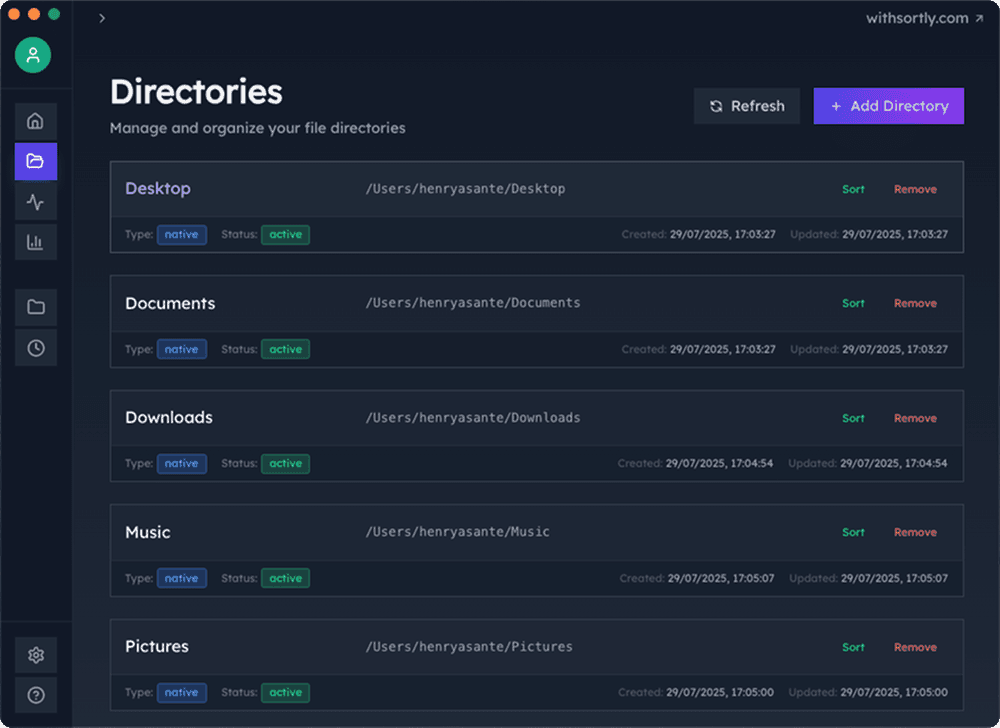The height and width of the screenshot is (728, 1000).
Task: Click the native type badge on Music
Action: click(181, 577)
